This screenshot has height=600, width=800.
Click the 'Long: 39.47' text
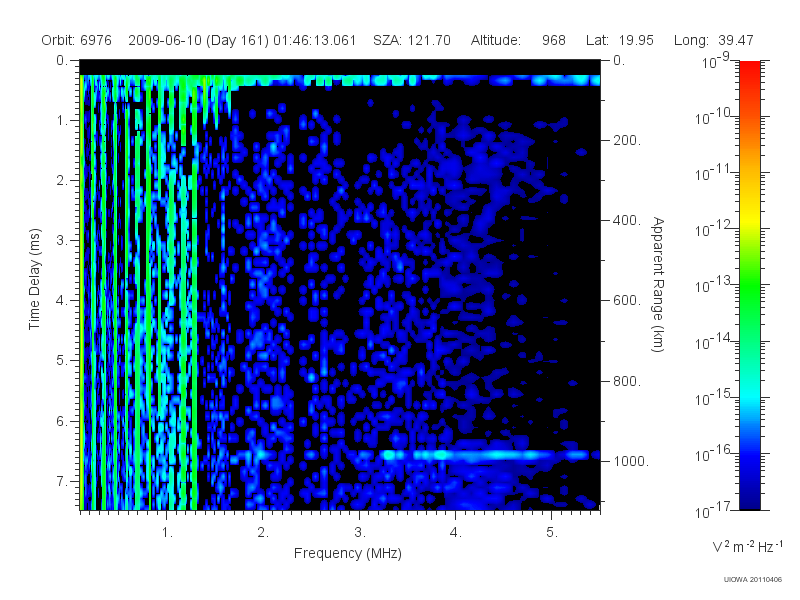pos(713,40)
